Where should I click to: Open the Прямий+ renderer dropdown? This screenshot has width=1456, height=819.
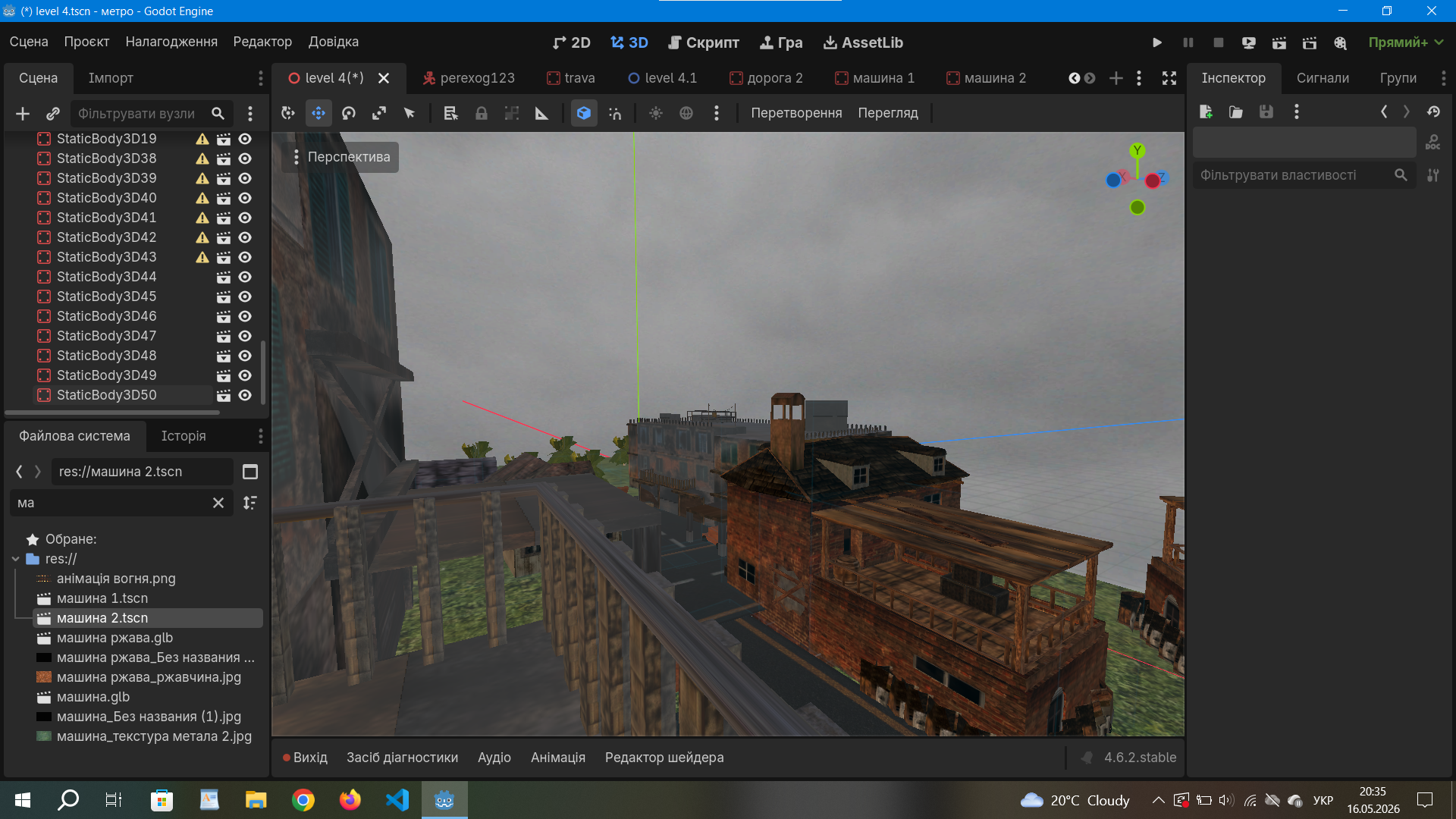[1405, 42]
